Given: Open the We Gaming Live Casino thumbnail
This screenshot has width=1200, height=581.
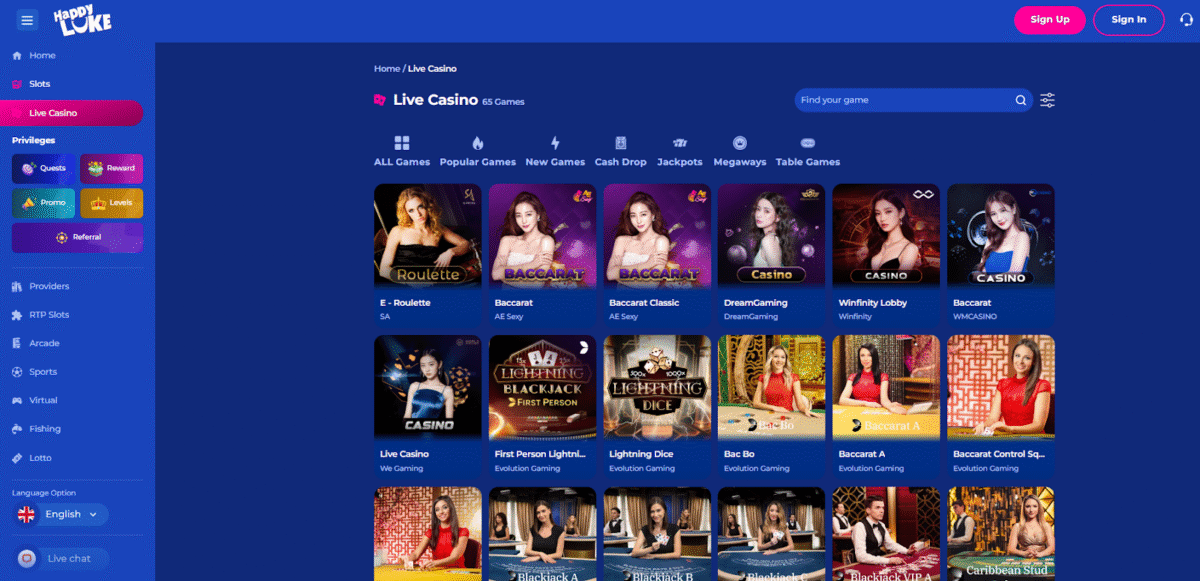Looking at the screenshot, I should 428,387.
